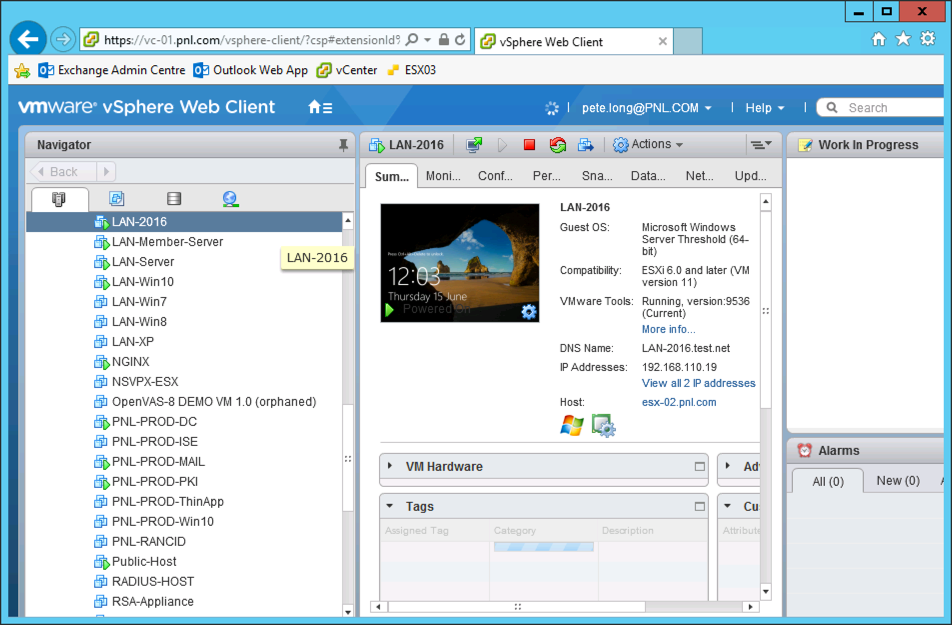Launch remote console icon for LAN-2016
The height and width of the screenshot is (625, 952).
(x=474, y=145)
